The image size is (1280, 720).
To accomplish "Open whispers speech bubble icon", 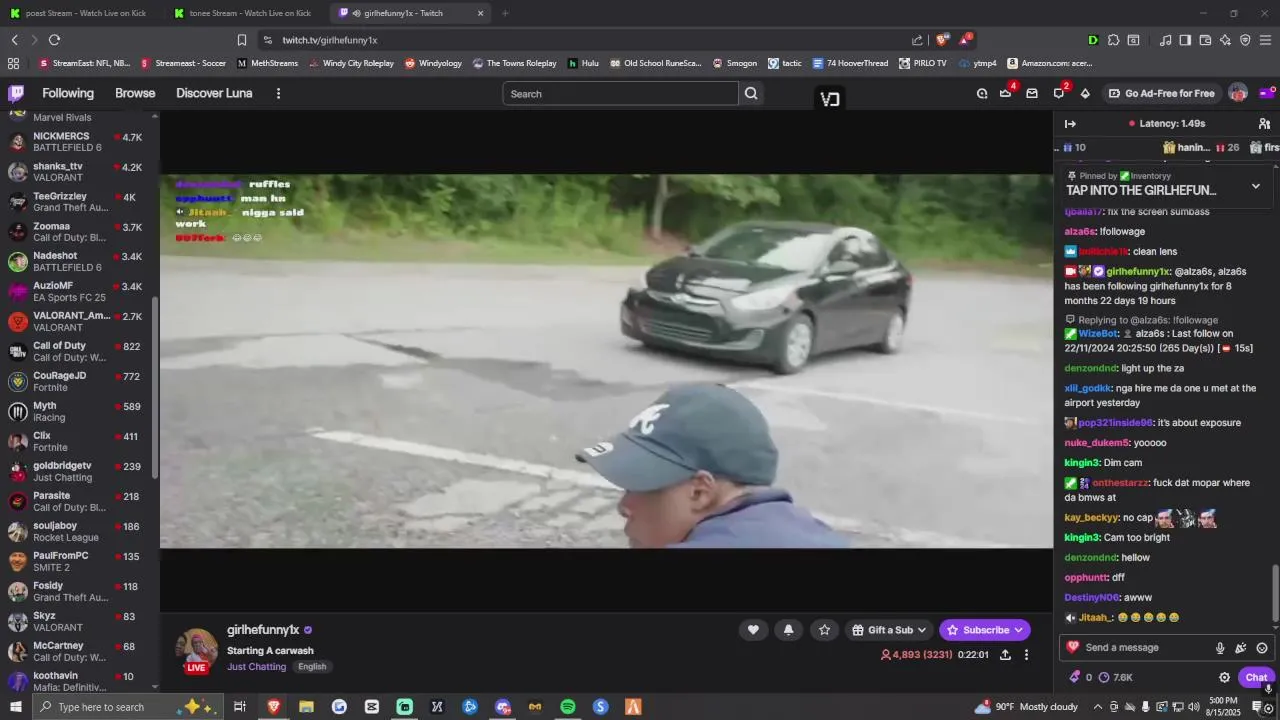I will tap(1059, 93).
